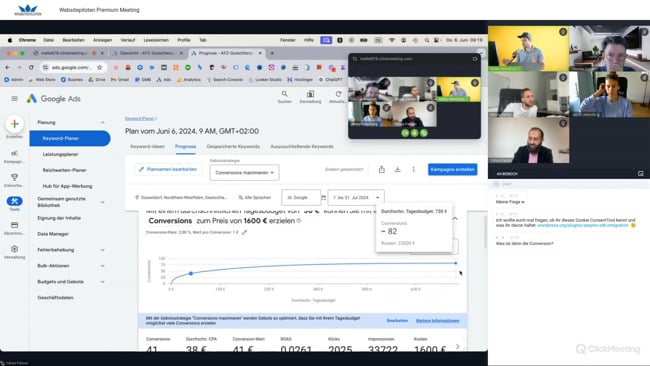Open the Gmail bookmark
Image resolution: width=650 pixels, height=366 pixels.
click(x=119, y=80)
